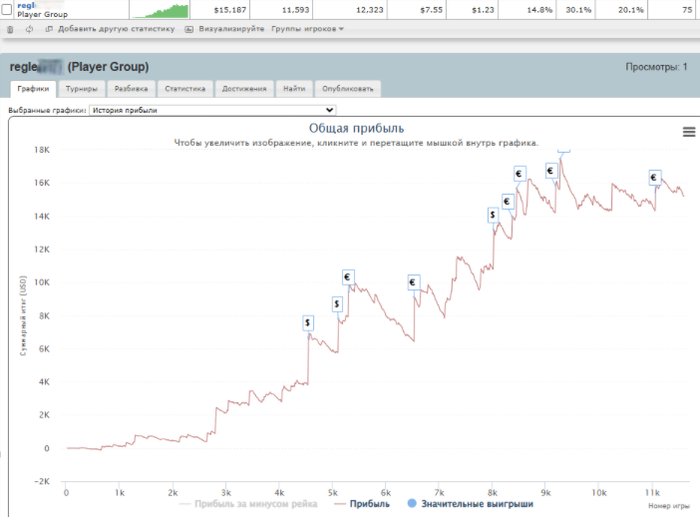Screen dimensions: 700x517
Task: Click euro win marker near game 8.5k
Action: (519, 174)
